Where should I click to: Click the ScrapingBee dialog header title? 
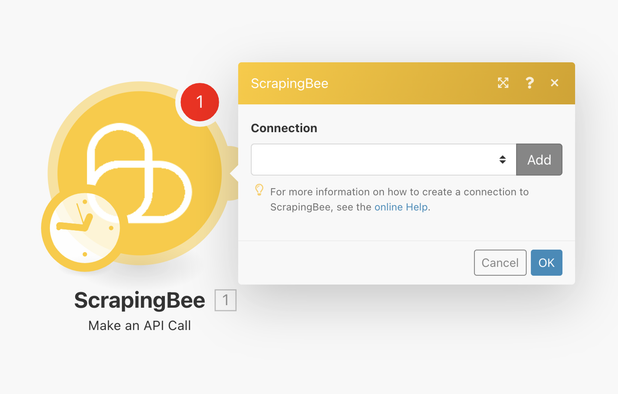tap(290, 84)
